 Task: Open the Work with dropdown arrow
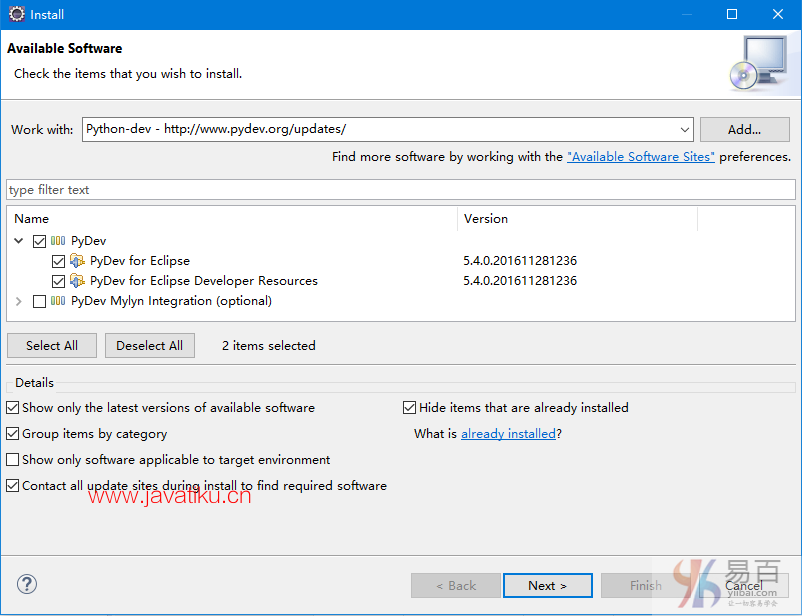(x=685, y=129)
